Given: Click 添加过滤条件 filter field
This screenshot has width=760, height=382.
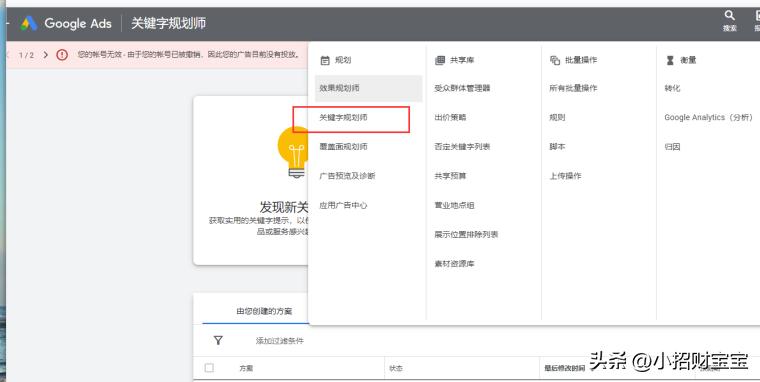Looking at the screenshot, I should pyautogui.click(x=280, y=341).
